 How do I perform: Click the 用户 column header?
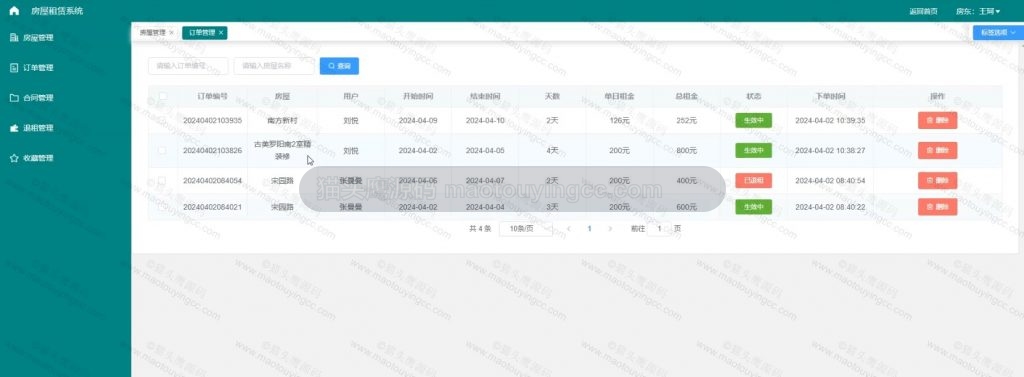coord(351,97)
